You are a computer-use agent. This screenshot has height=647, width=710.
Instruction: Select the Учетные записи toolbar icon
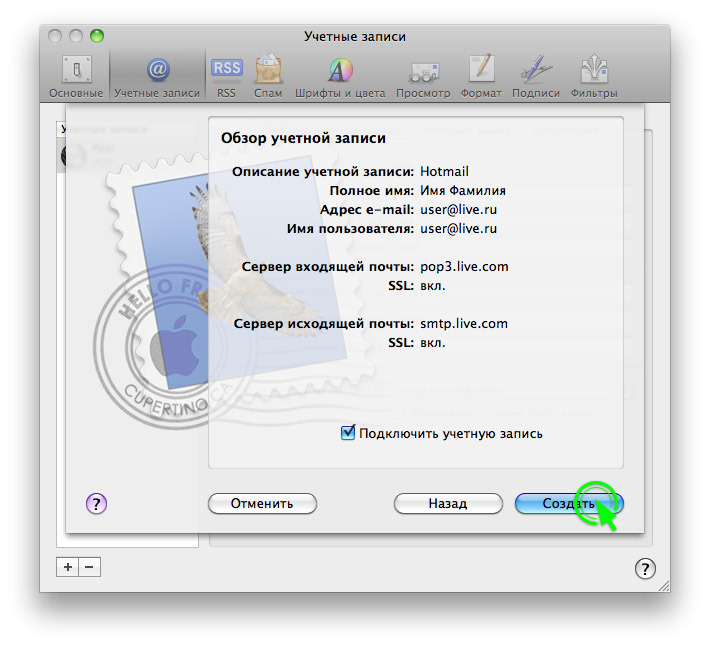pos(157,75)
